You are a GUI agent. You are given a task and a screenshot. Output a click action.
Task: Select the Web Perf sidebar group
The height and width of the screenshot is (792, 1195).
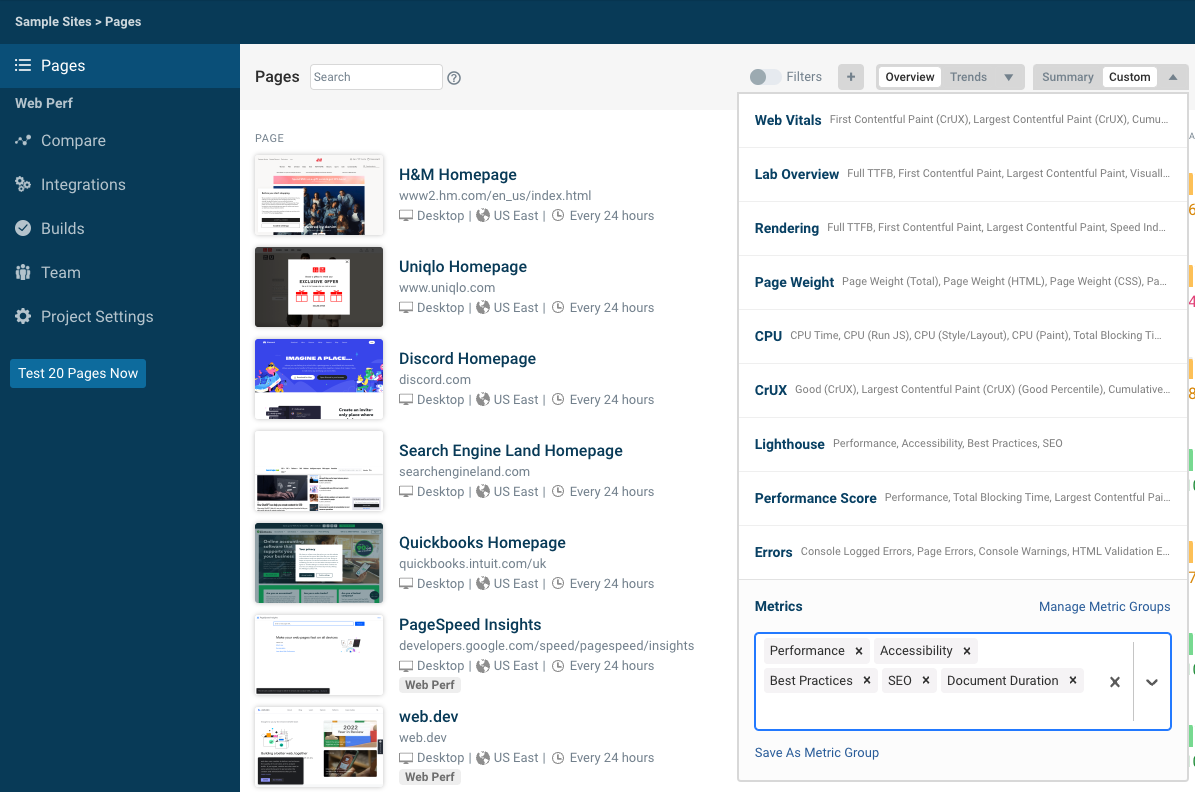(44, 103)
